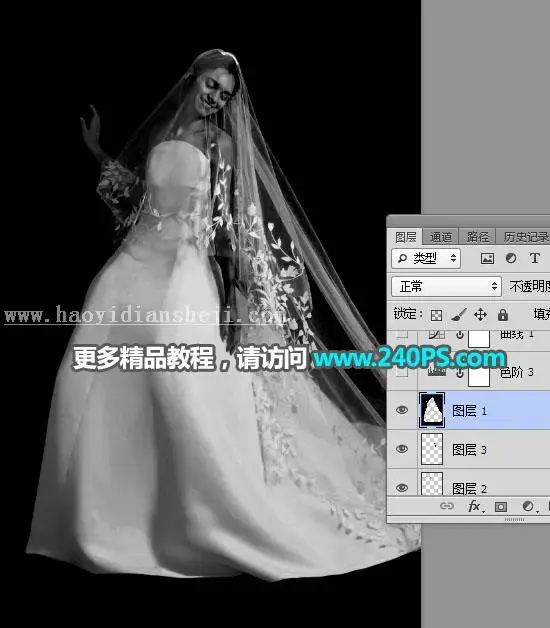Hide 图层 3 with its eye icon

click(402, 449)
